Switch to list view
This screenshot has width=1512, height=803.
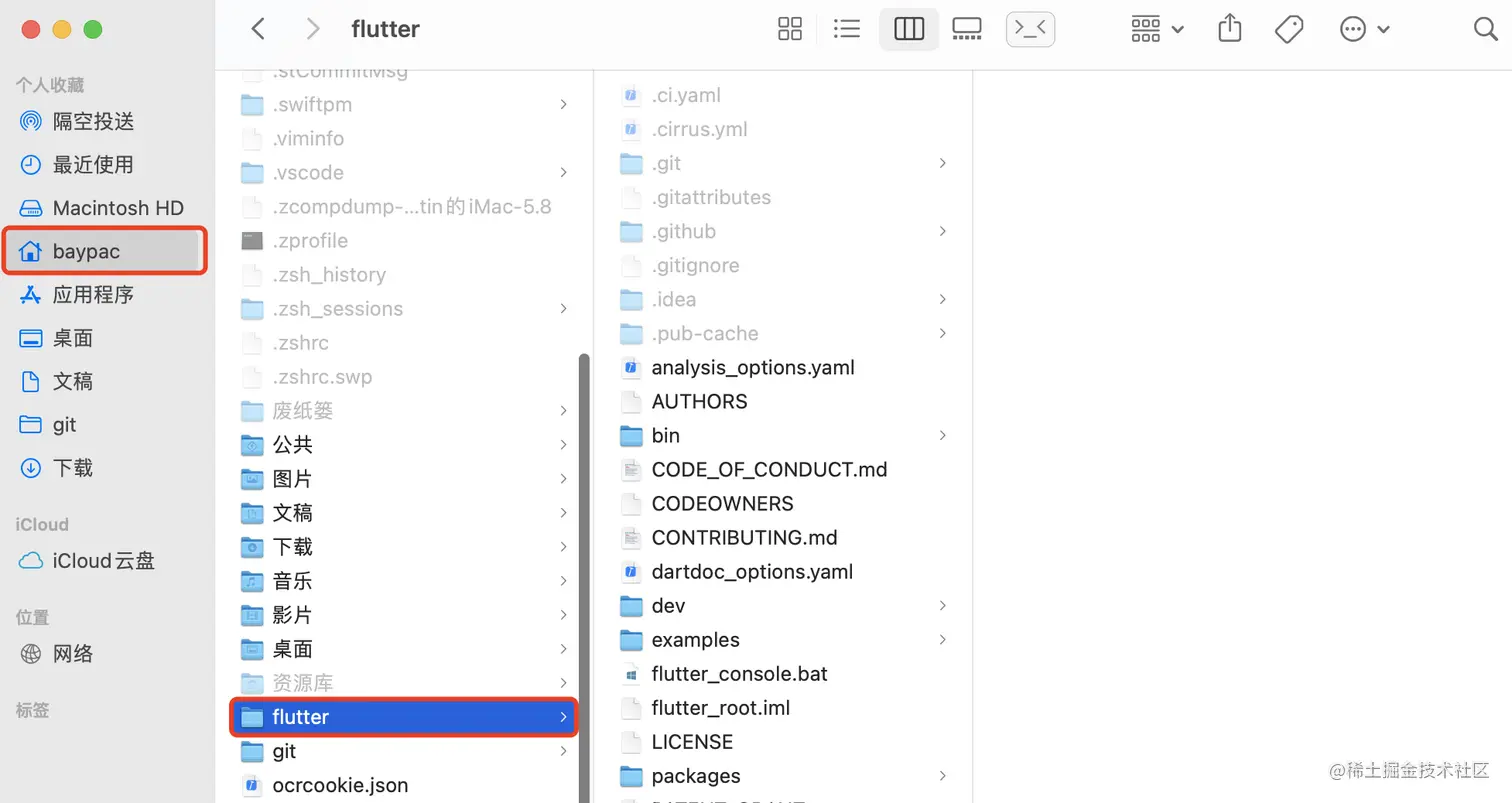point(847,29)
